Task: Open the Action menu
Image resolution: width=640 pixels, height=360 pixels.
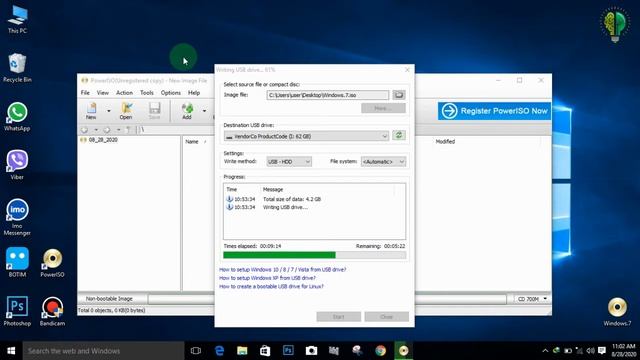Action: 124,93
